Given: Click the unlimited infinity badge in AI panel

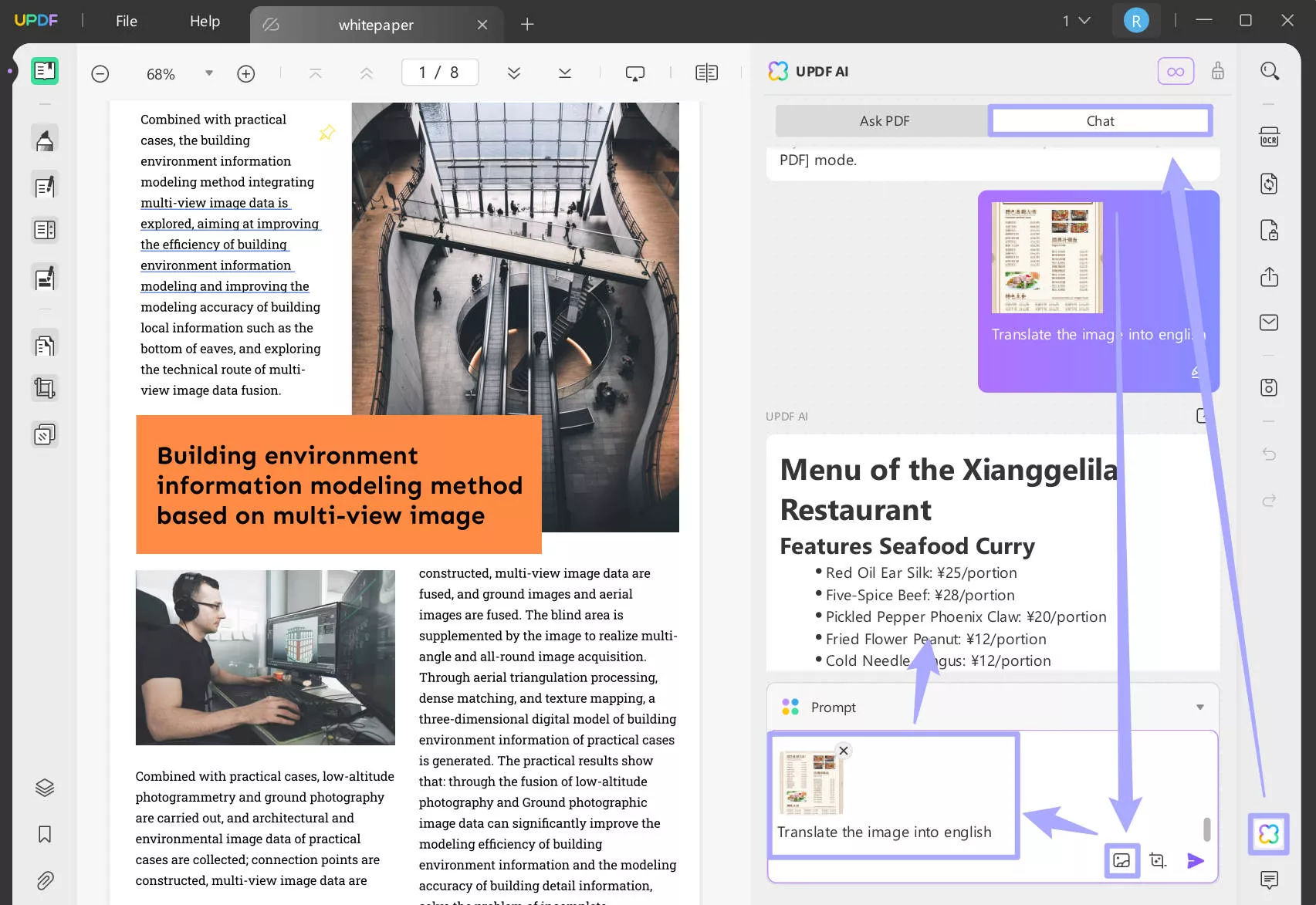Looking at the screenshot, I should click(1176, 72).
